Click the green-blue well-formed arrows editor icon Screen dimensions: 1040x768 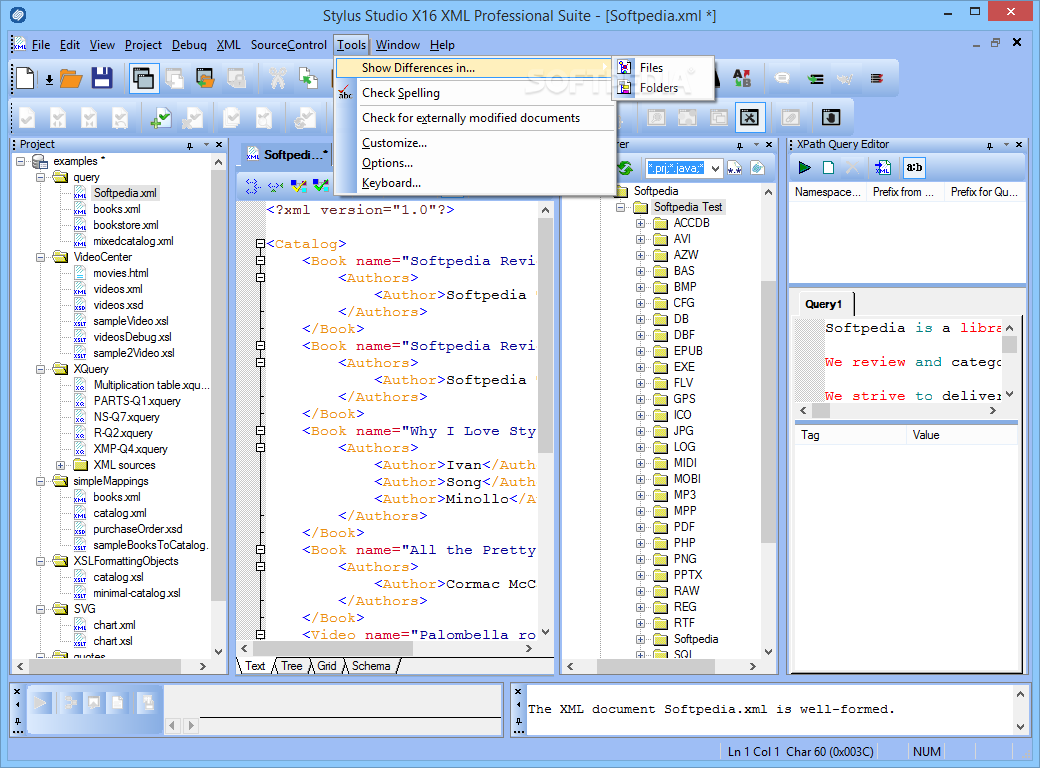point(276,186)
